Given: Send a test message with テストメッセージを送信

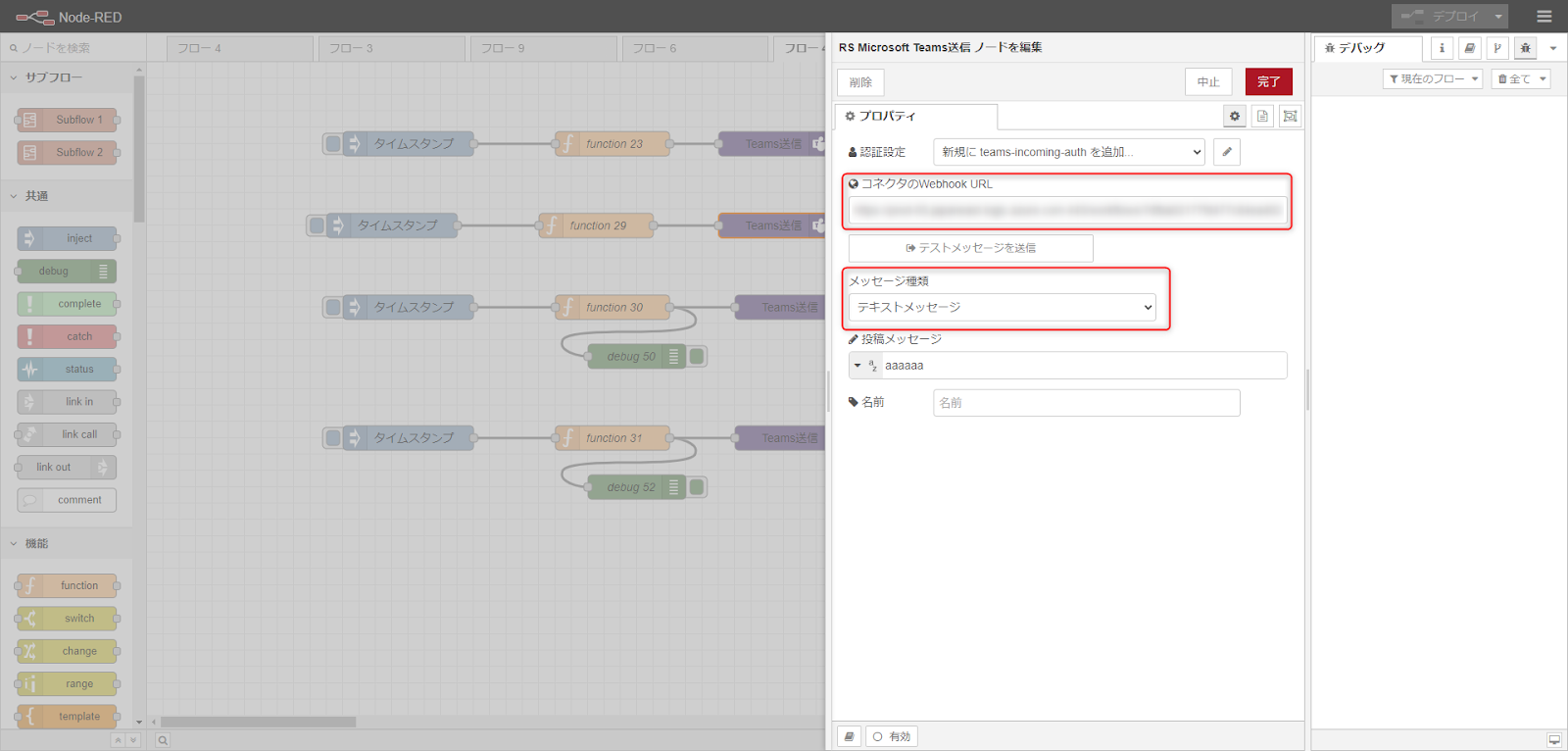Looking at the screenshot, I should [x=971, y=248].
